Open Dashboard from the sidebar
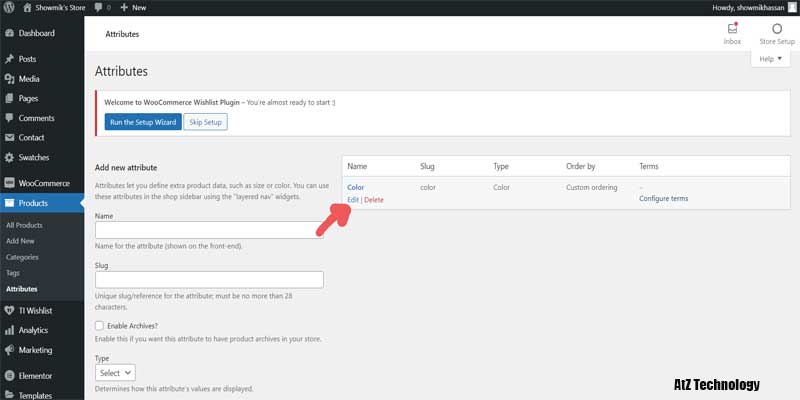800x400 pixels. [36, 33]
